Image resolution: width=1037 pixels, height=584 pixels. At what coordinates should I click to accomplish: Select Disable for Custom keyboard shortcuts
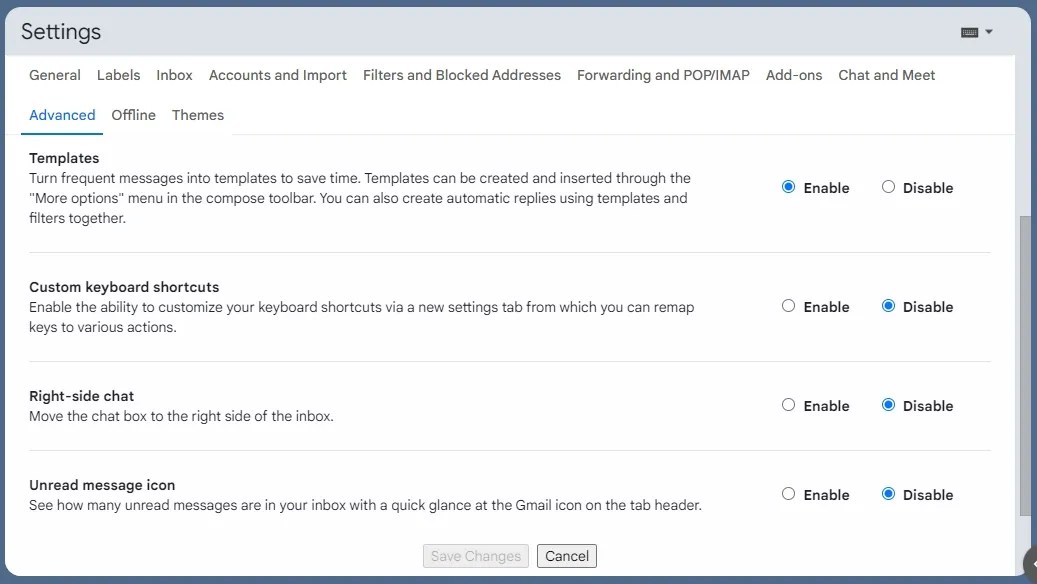coord(888,306)
